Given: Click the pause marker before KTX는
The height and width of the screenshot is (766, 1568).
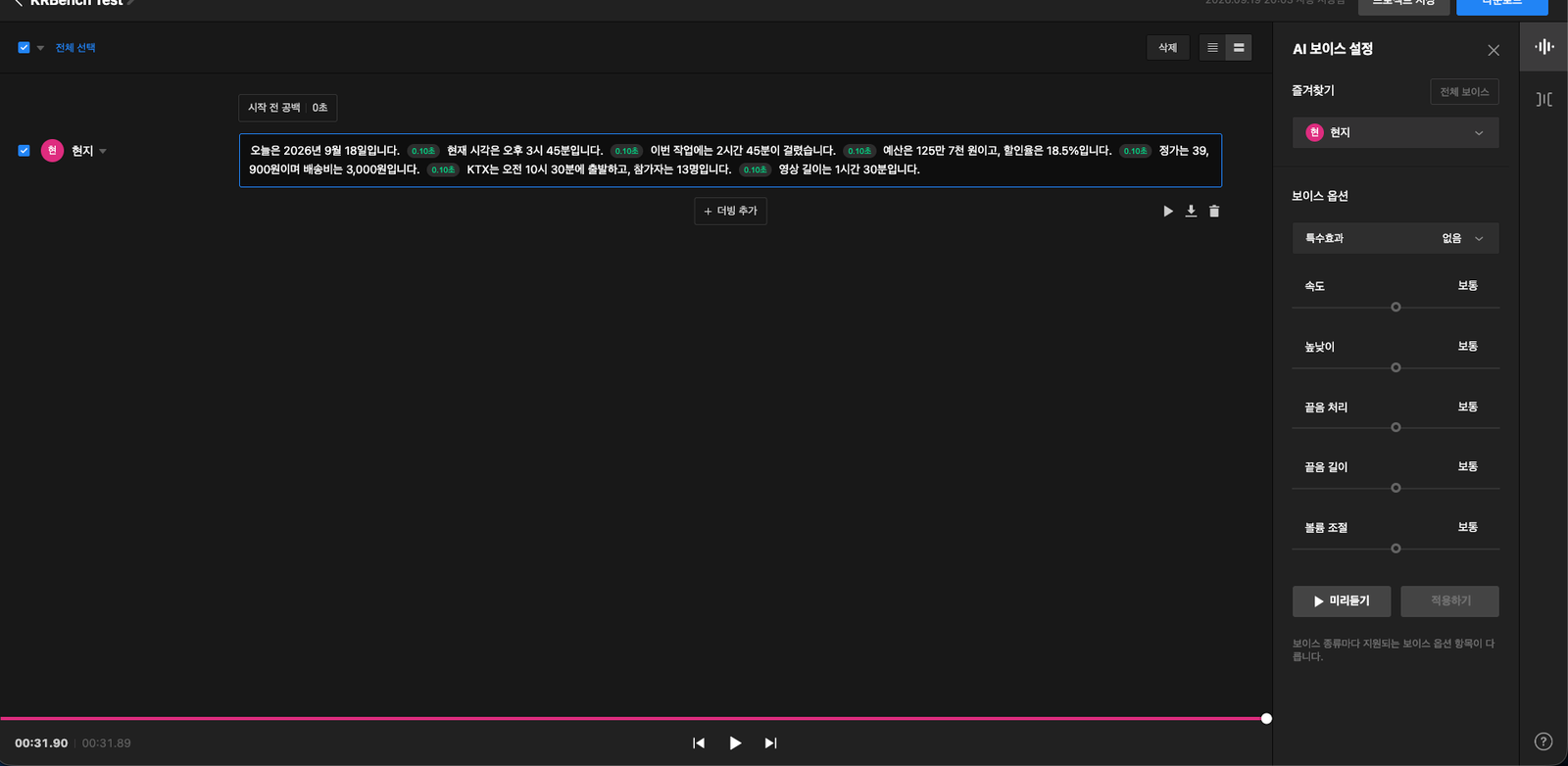Looking at the screenshot, I should (x=443, y=169).
